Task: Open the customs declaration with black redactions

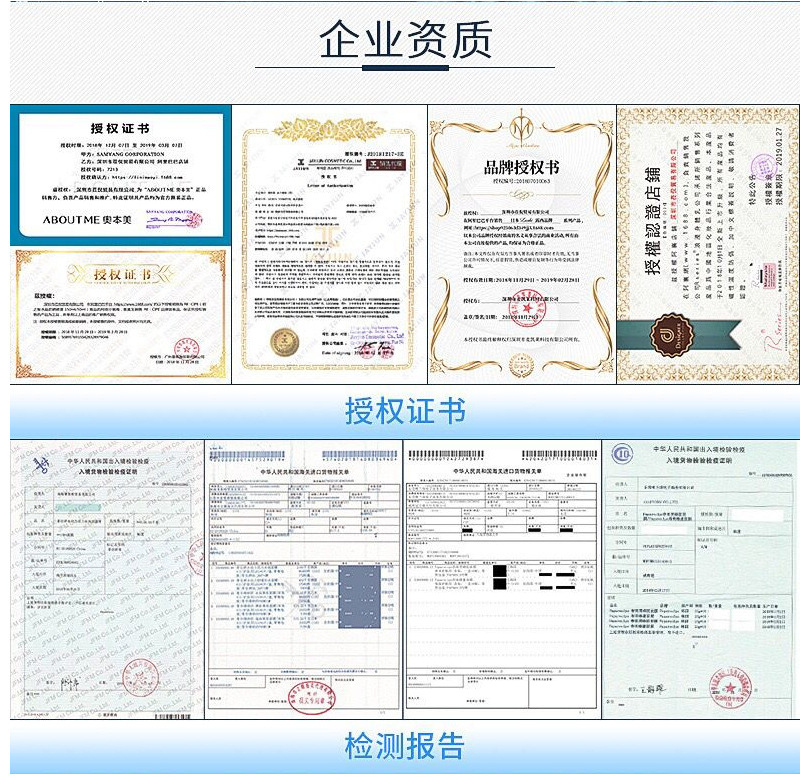Action: [x=503, y=579]
